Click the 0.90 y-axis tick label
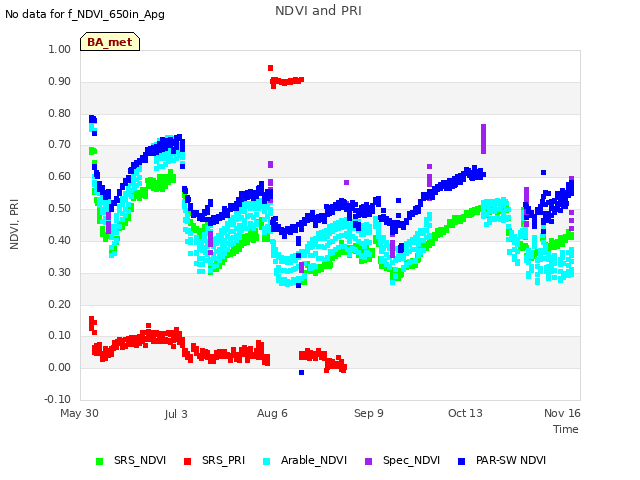Screen dimensions: 640x480 pos(60,81)
